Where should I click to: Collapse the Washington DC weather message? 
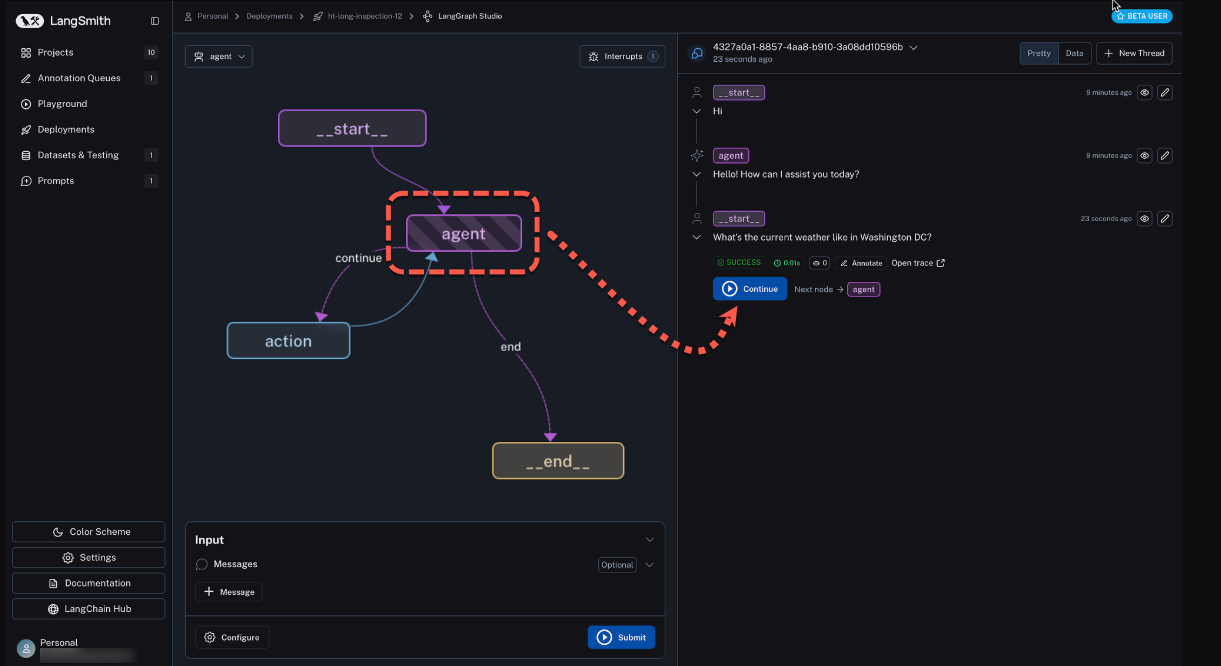[697, 237]
